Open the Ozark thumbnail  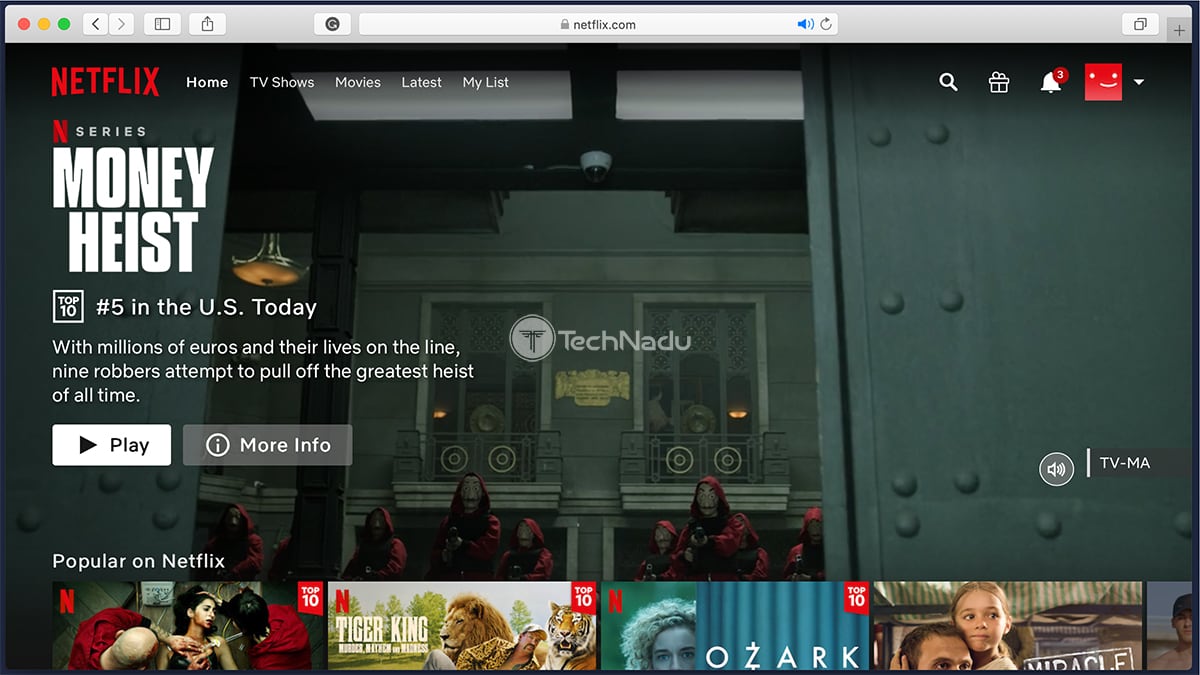(x=735, y=625)
